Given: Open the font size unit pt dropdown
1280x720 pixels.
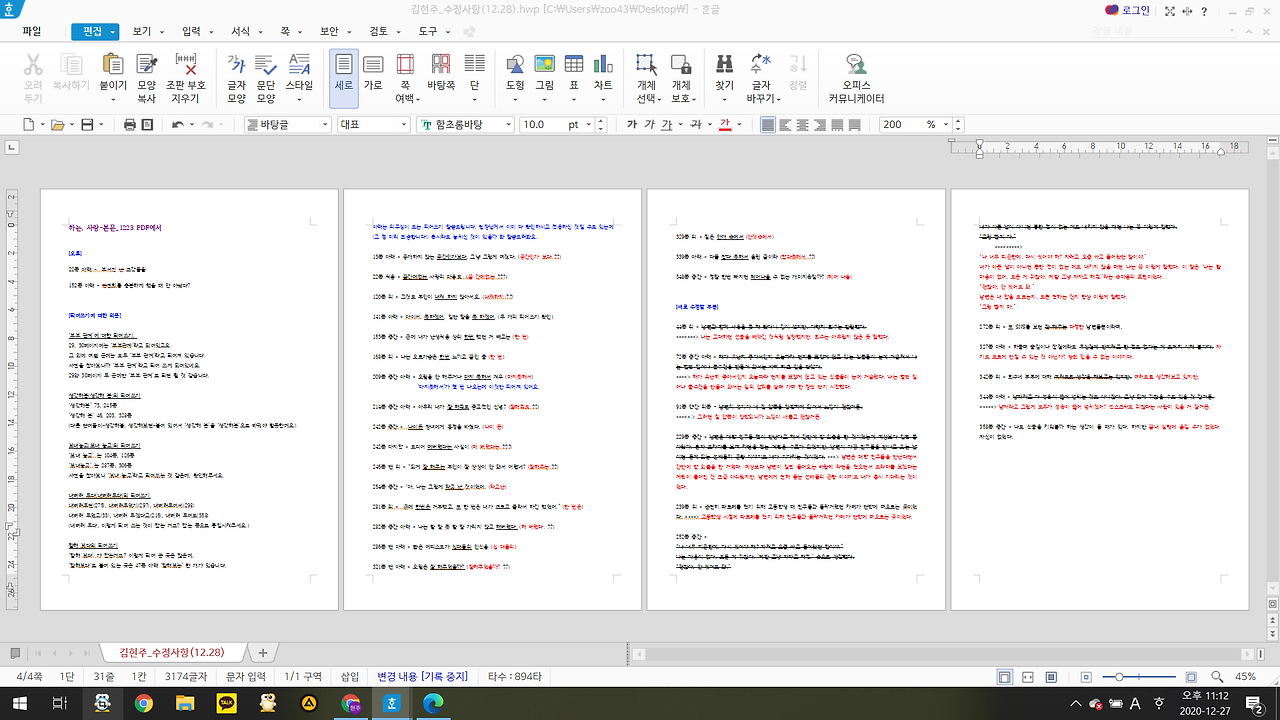Looking at the screenshot, I should pos(590,125).
